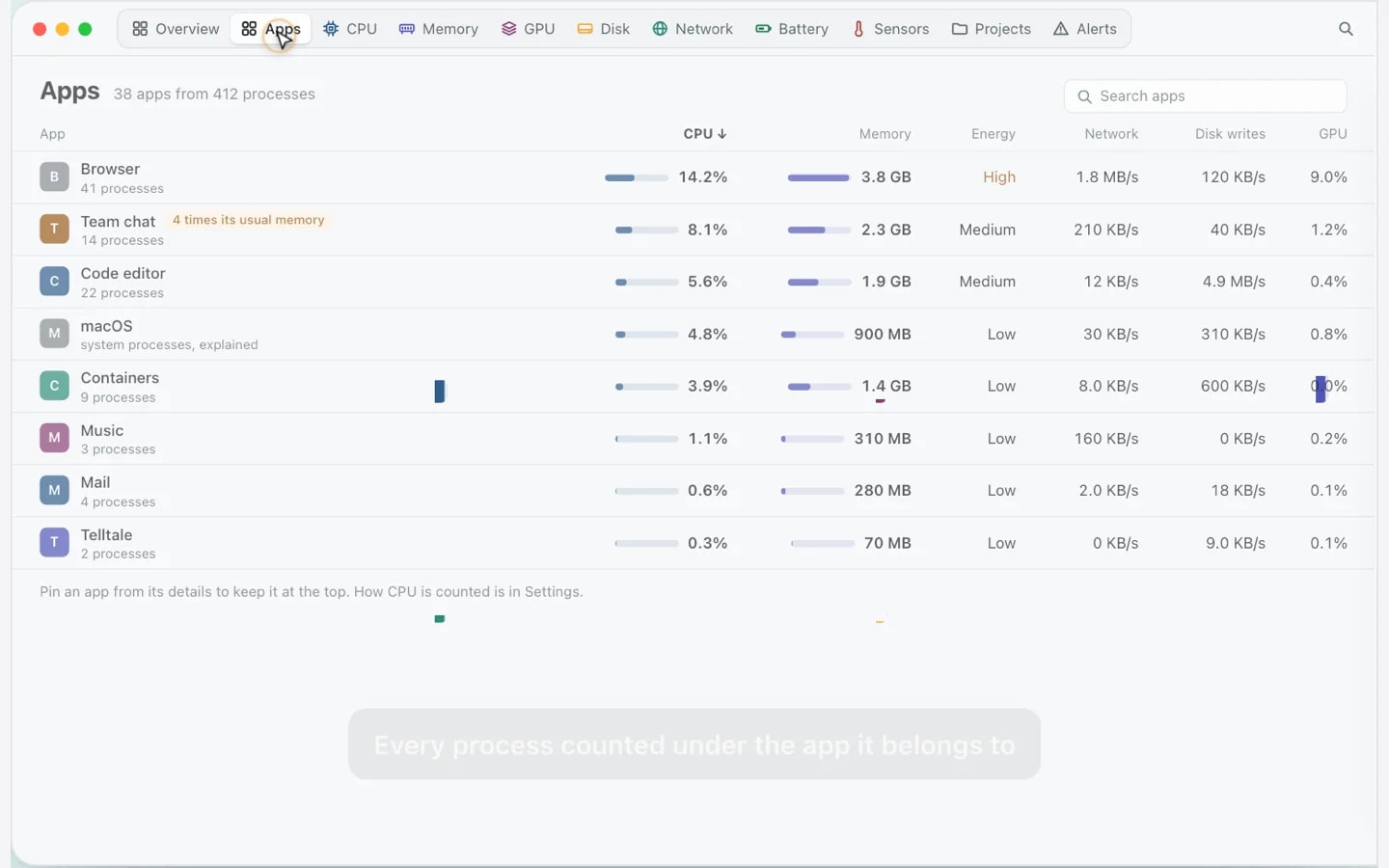Viewport: 1389px width, 868px height.
Task: Open the Disk tab
Action: (604, 29)
